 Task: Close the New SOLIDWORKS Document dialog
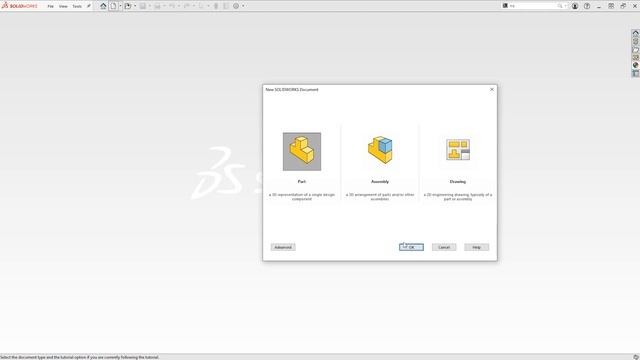click(x=492, y=89)
